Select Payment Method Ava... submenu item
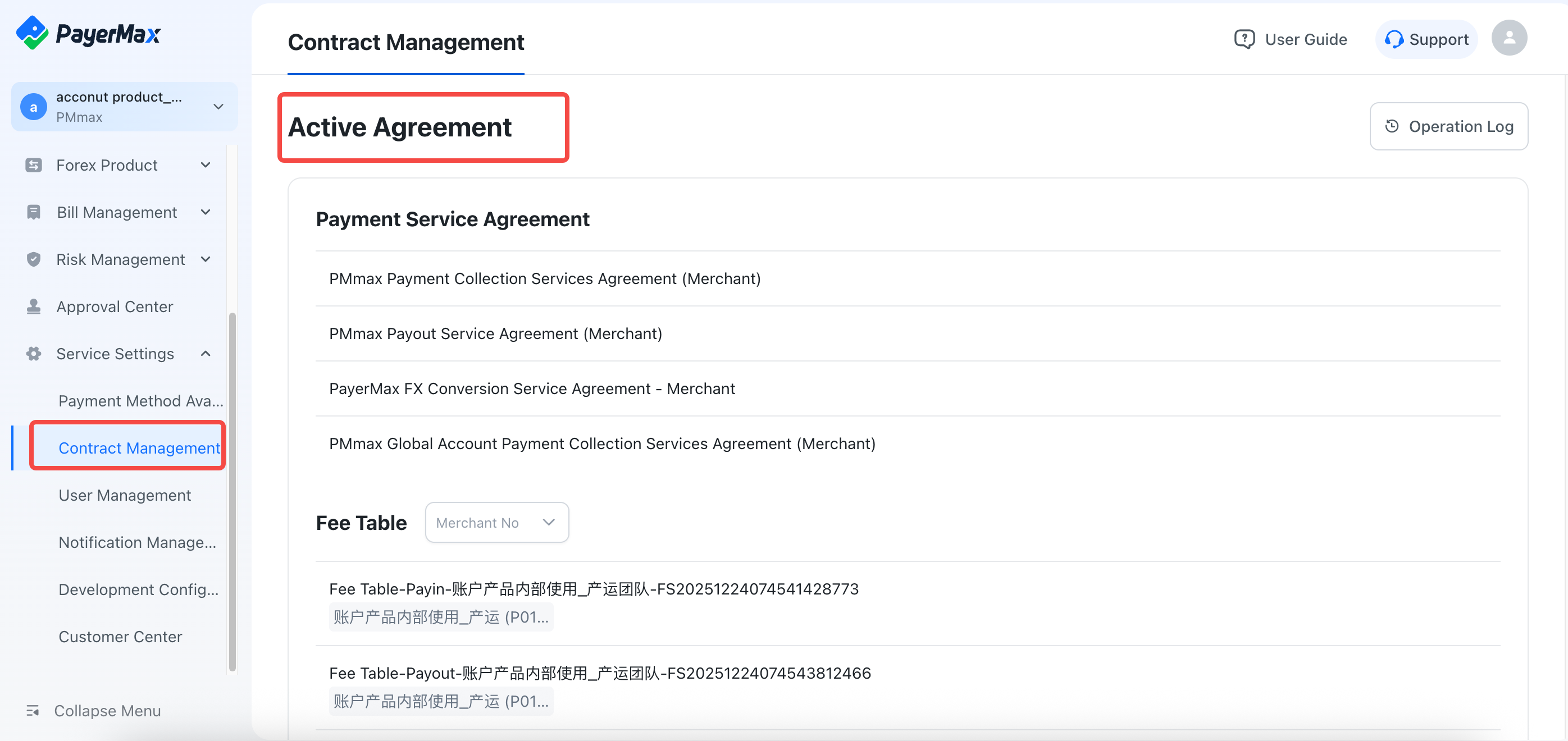 pos(141,401)
